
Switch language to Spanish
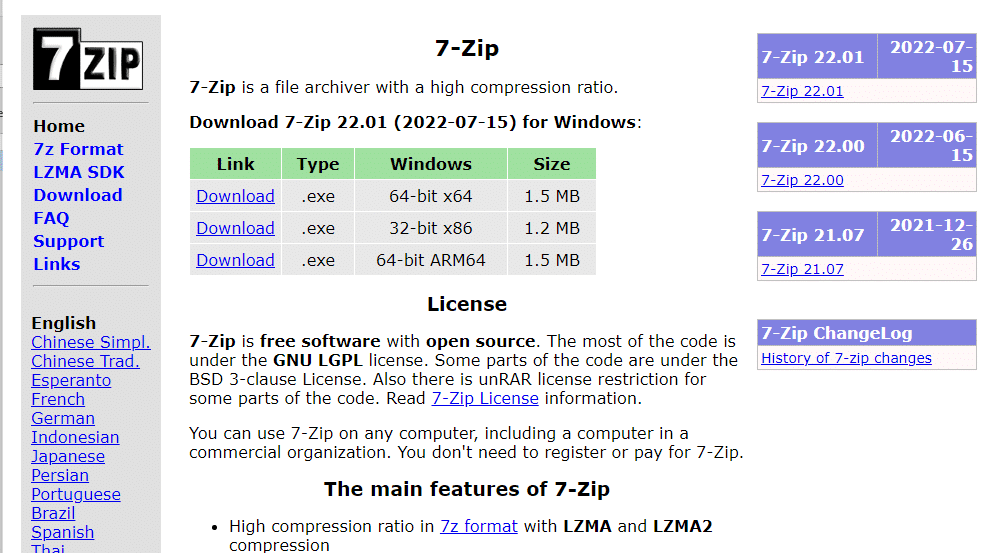coord(62,532)
